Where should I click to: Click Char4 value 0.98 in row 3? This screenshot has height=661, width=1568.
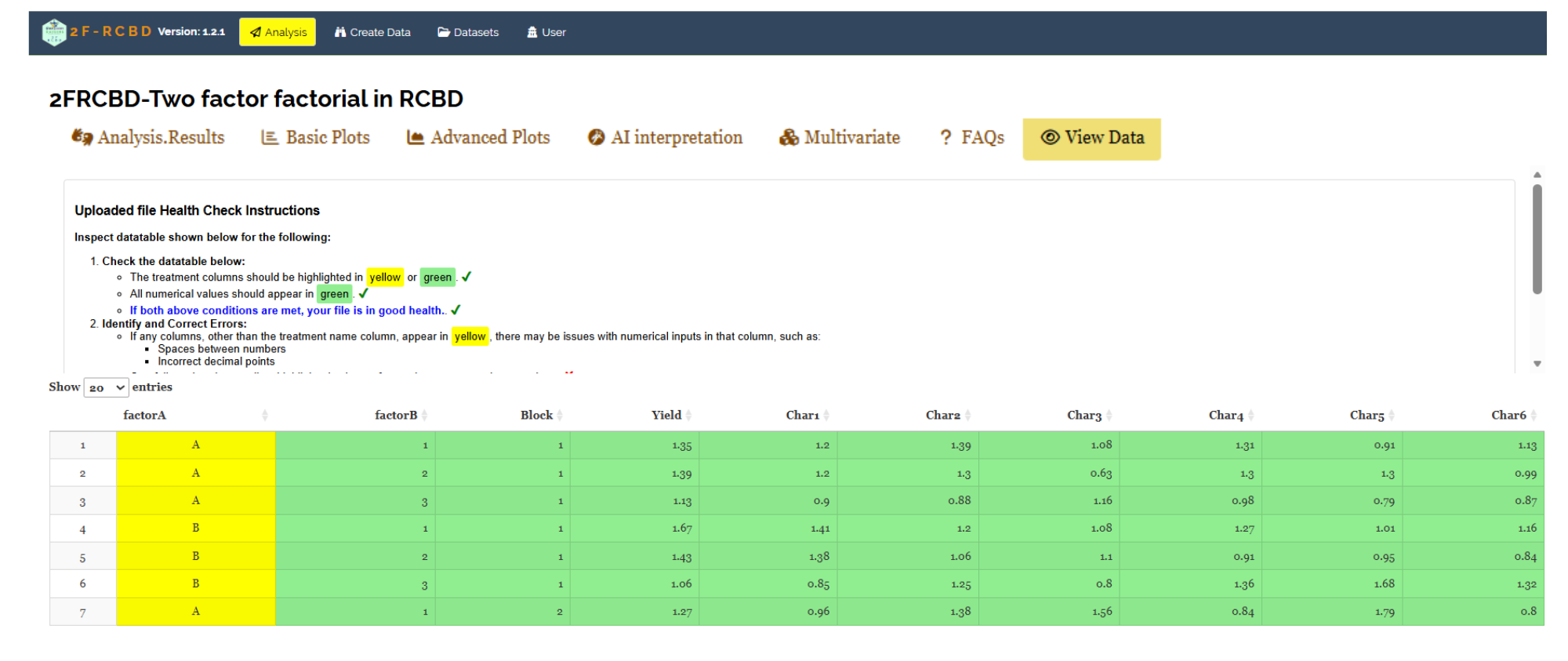[1243, 501]
